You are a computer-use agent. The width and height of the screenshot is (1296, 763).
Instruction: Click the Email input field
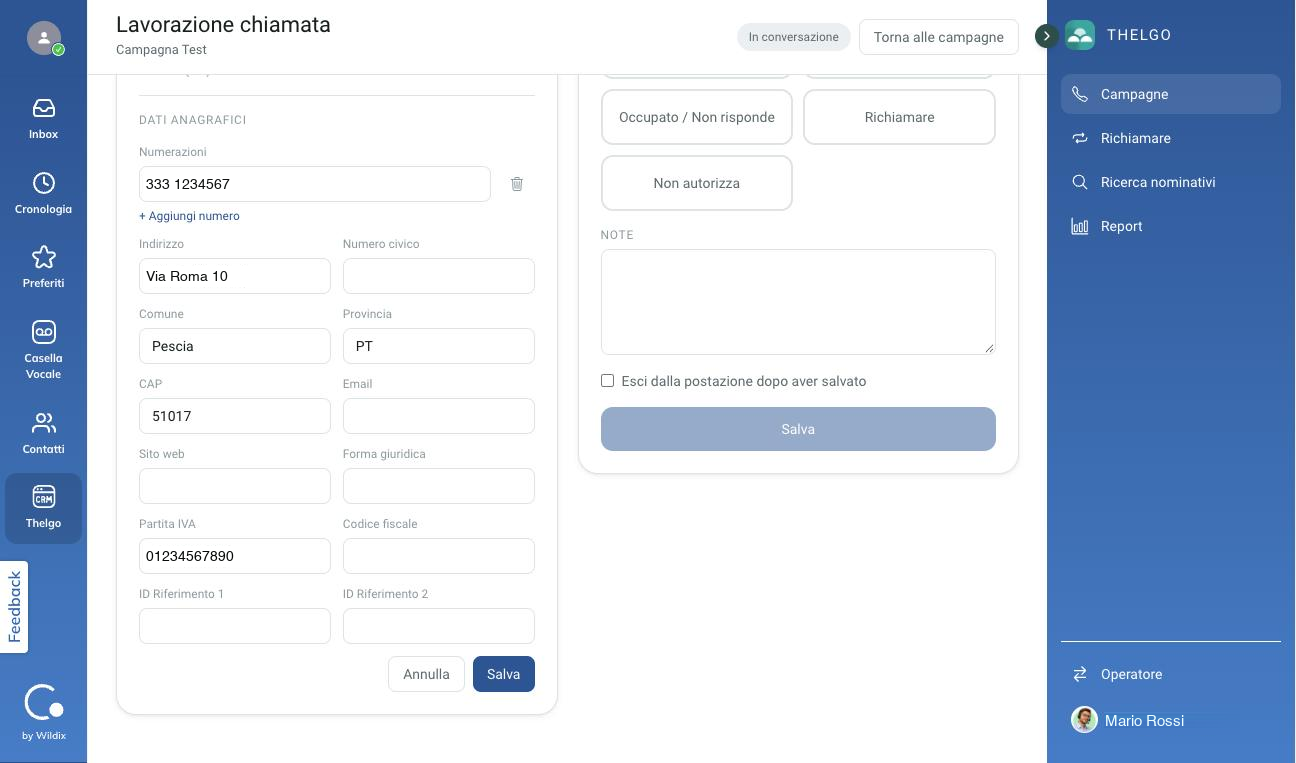coord(439,416)
